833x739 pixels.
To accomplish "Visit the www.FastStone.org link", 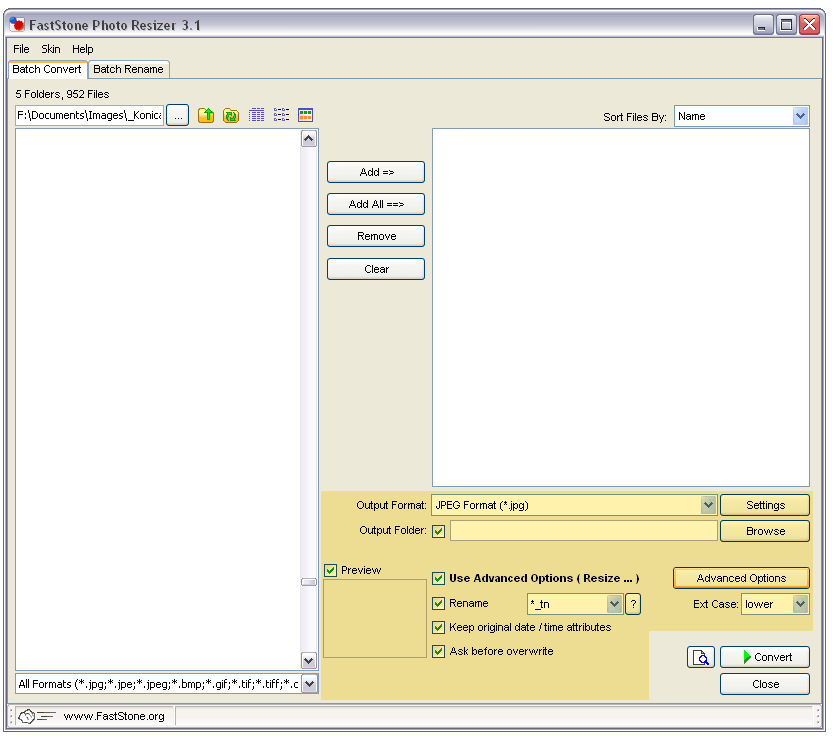I will (114, 716).
